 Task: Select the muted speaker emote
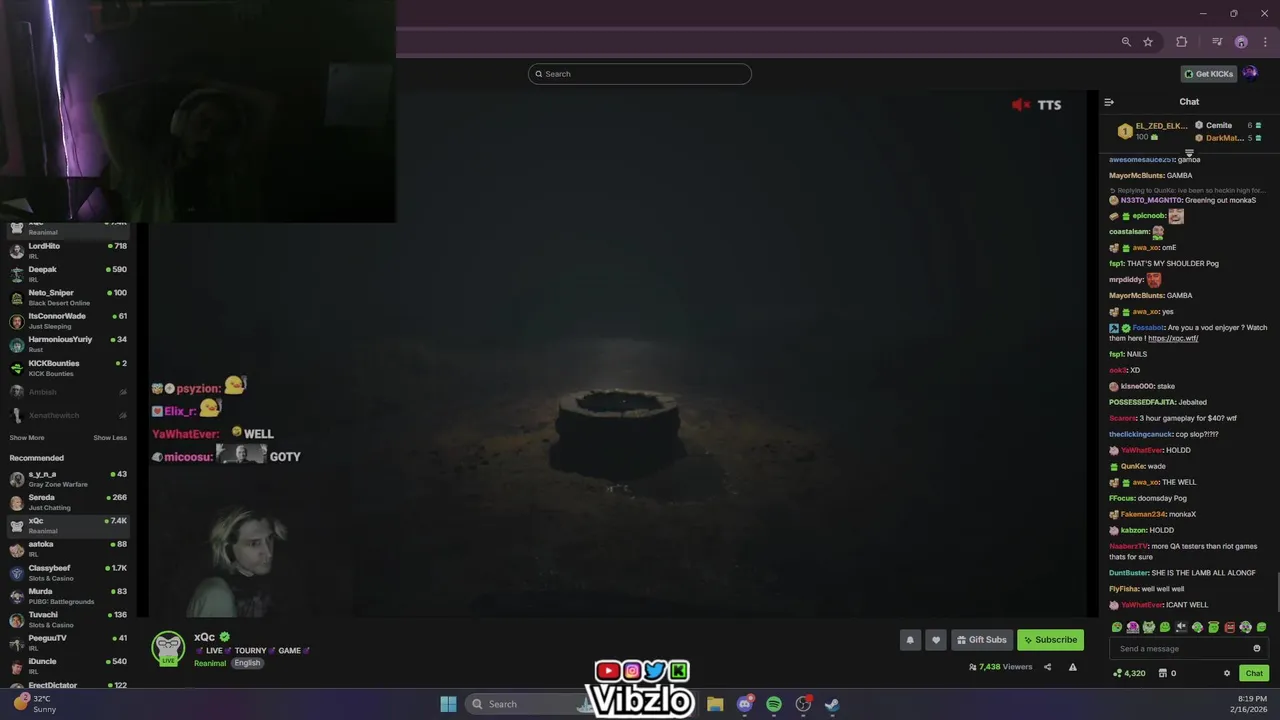pos(1181,627)
